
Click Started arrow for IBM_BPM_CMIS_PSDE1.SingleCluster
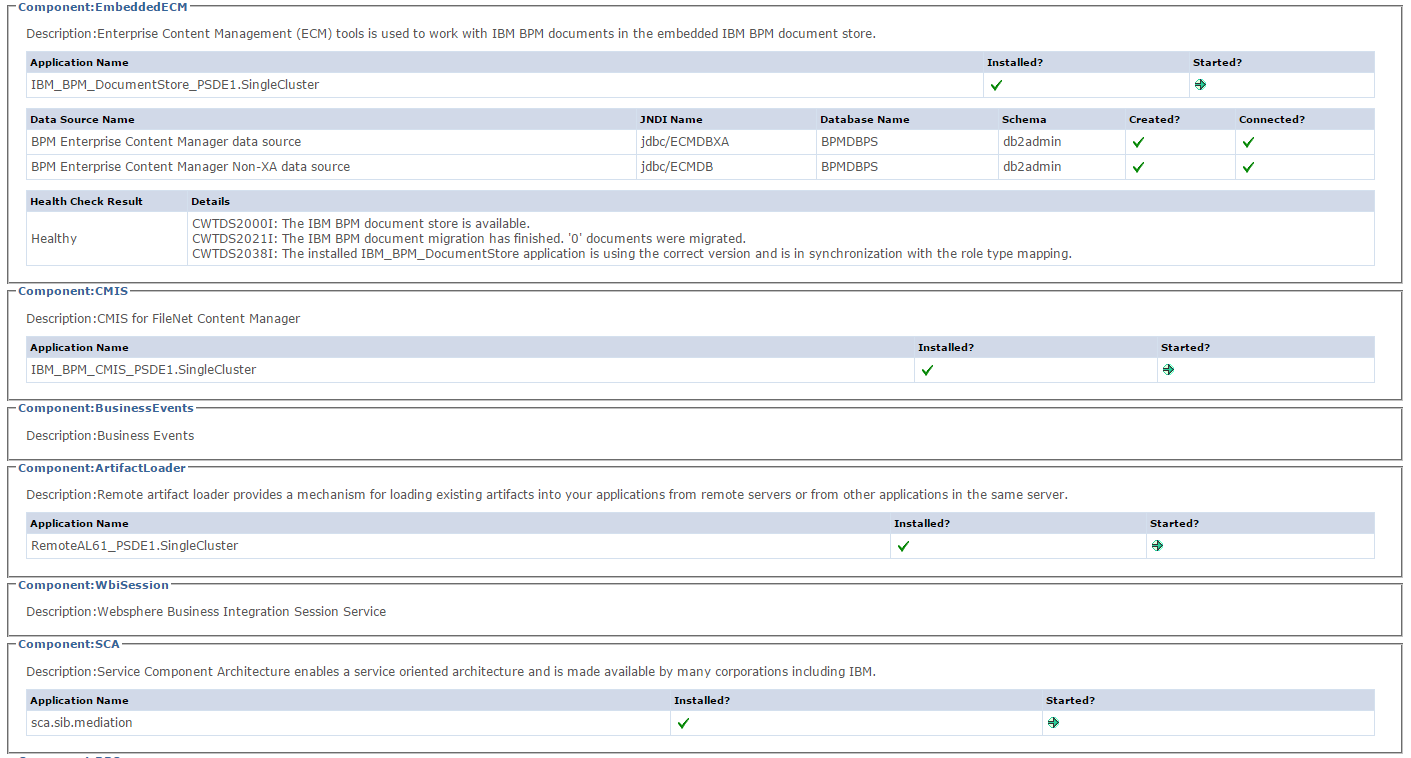click(x=1168, y=370)
